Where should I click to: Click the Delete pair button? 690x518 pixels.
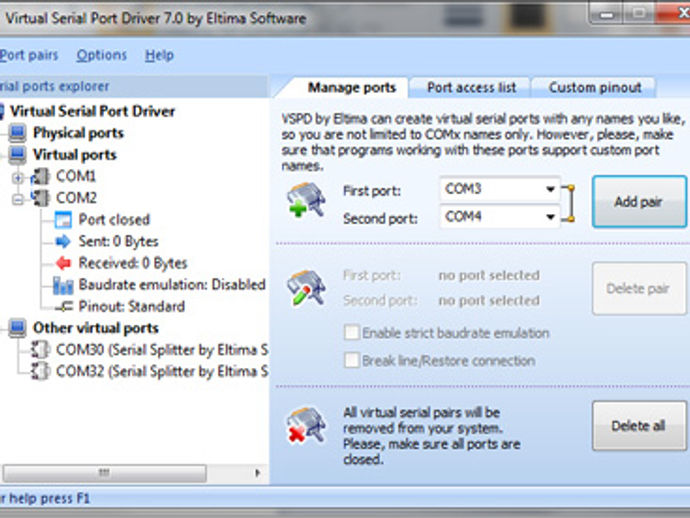(639, 288)
